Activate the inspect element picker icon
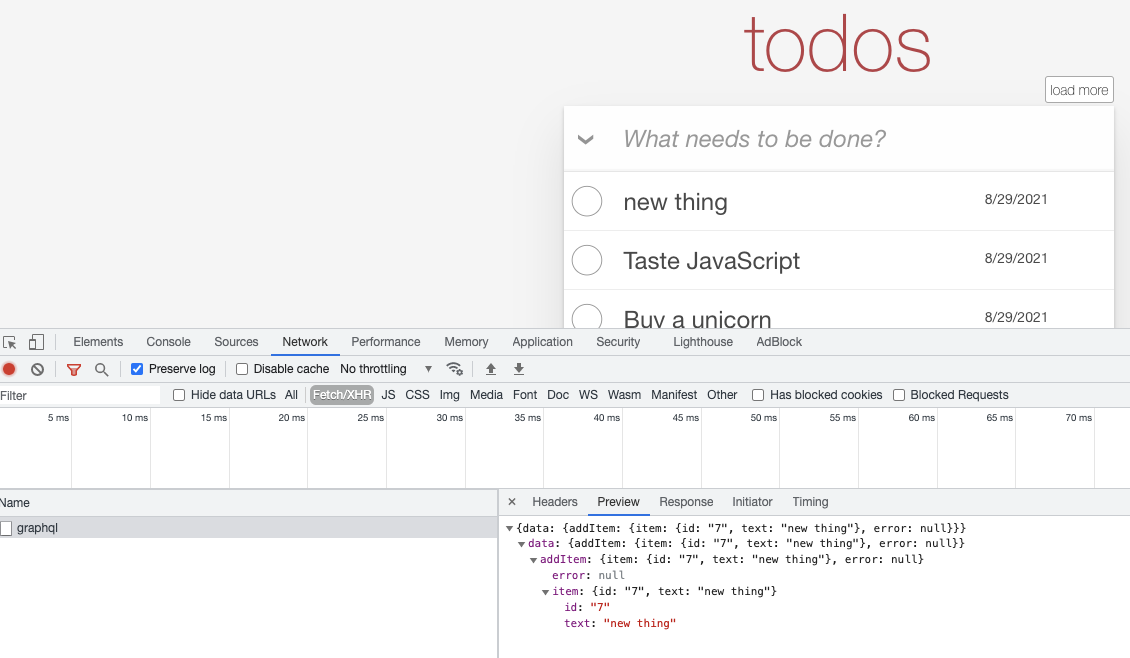This screenshot has height=658, width=1130. point(9,342)
